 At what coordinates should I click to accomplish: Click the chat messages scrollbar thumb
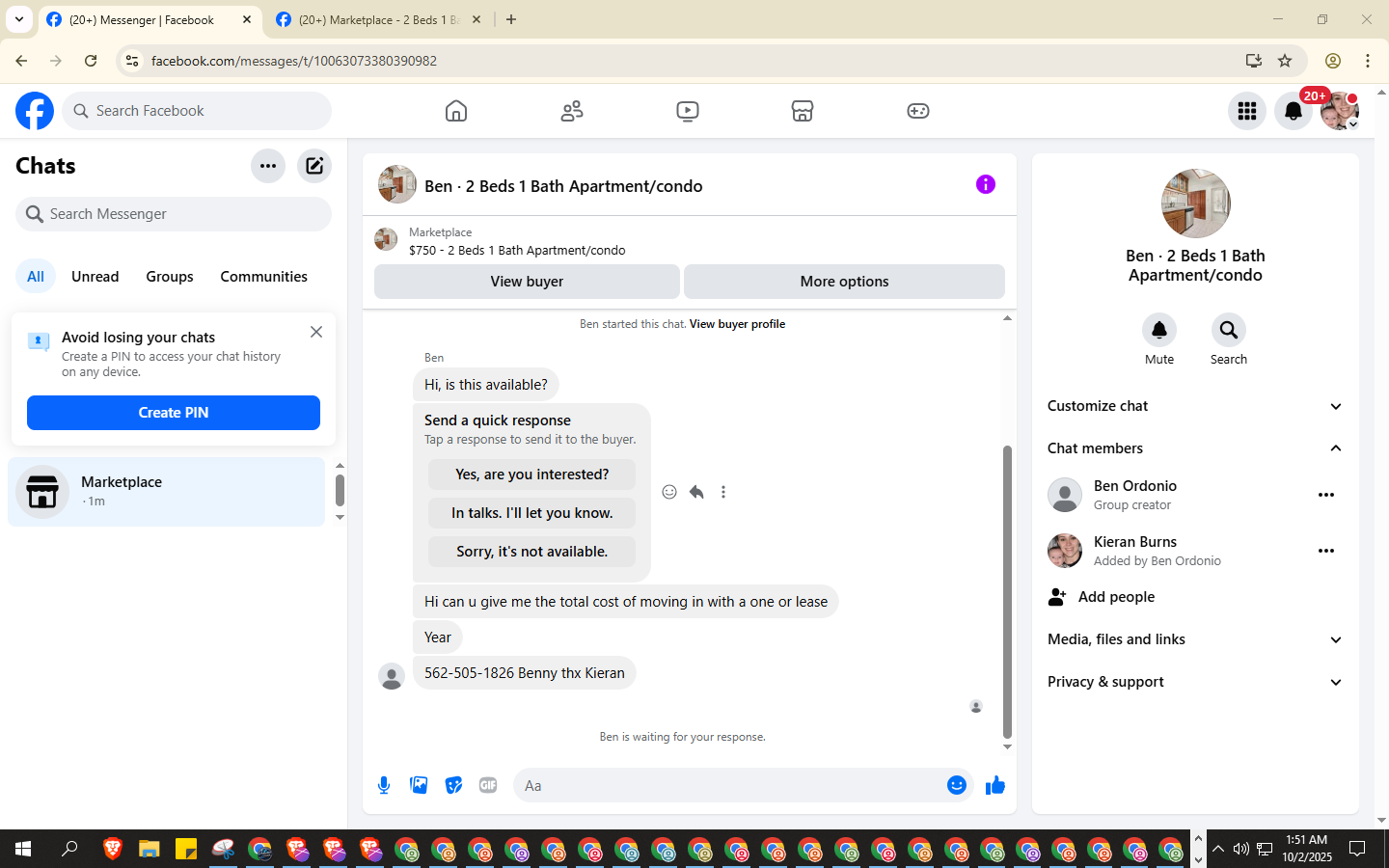1007,591
